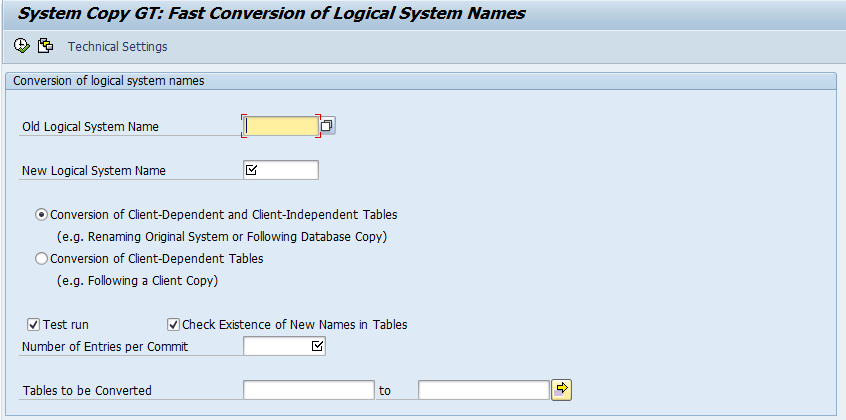Open multiple selection for Tables to be Converted
Screen dimensions: 846x420
click(562, 389)
